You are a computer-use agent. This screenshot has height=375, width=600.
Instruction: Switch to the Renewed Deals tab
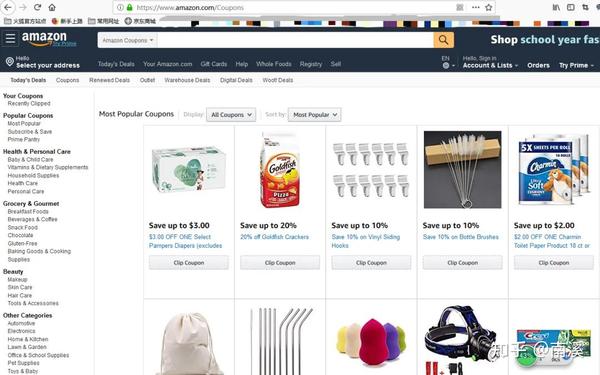109,80
